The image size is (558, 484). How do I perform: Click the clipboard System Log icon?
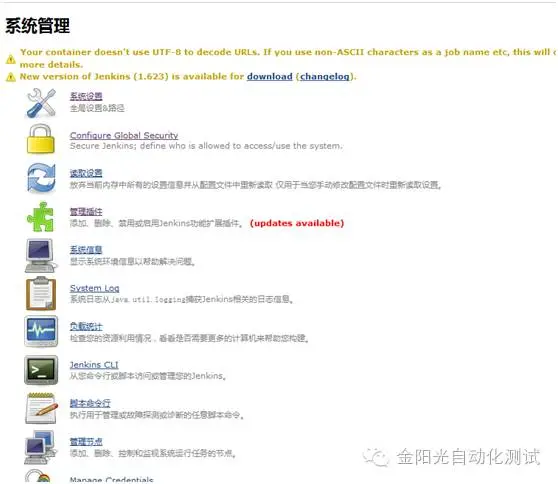41,294
